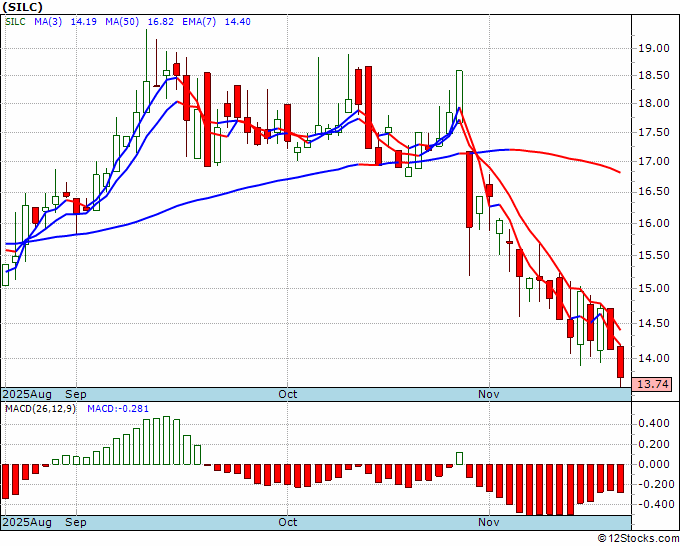Image resolution: width=680 pixels, height=546 pixels.
Task: Click 2025Aug on the price chart timeline
Action: [27, 394]
